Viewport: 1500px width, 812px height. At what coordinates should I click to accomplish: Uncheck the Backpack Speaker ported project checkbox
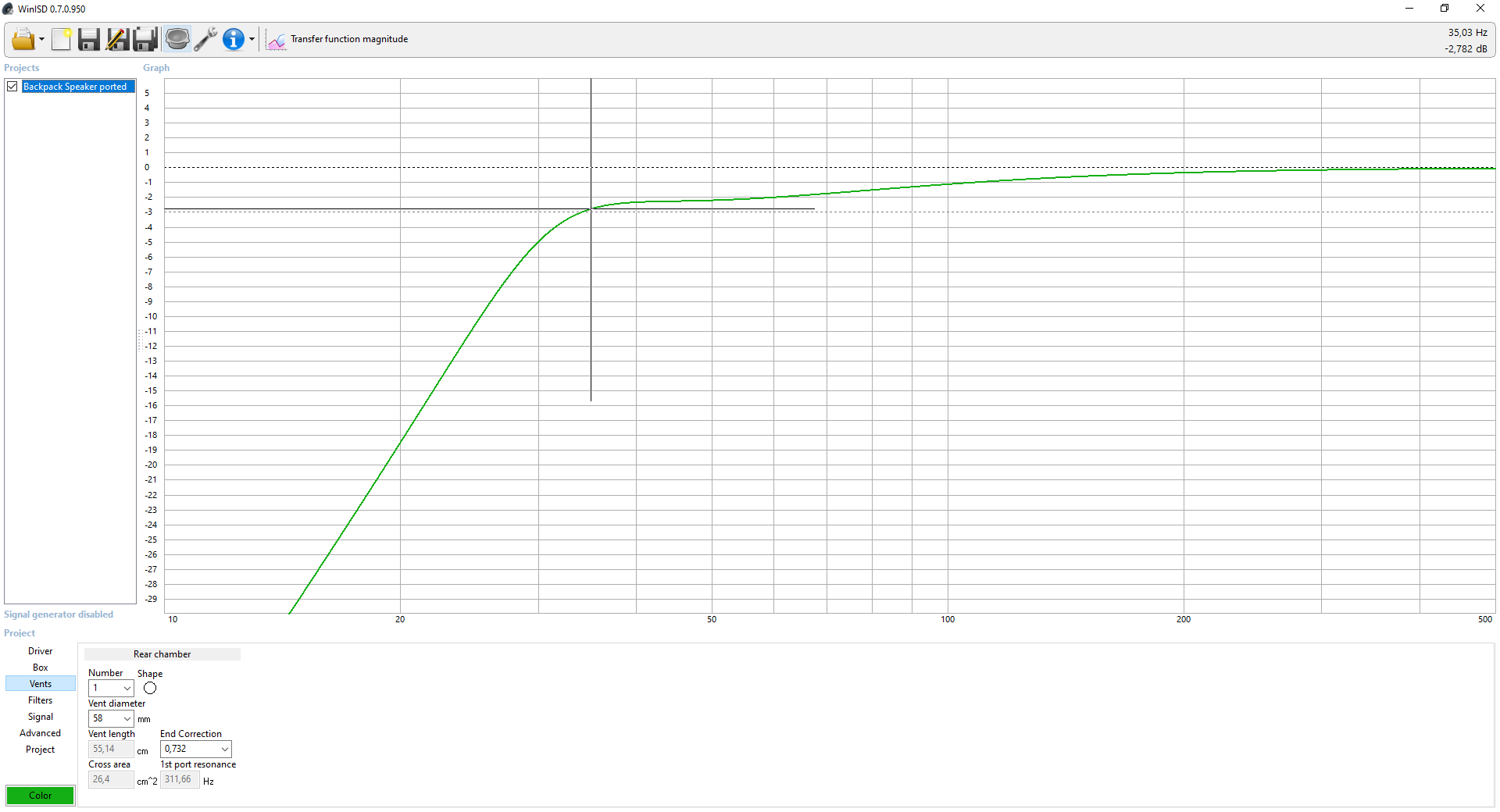12,87
